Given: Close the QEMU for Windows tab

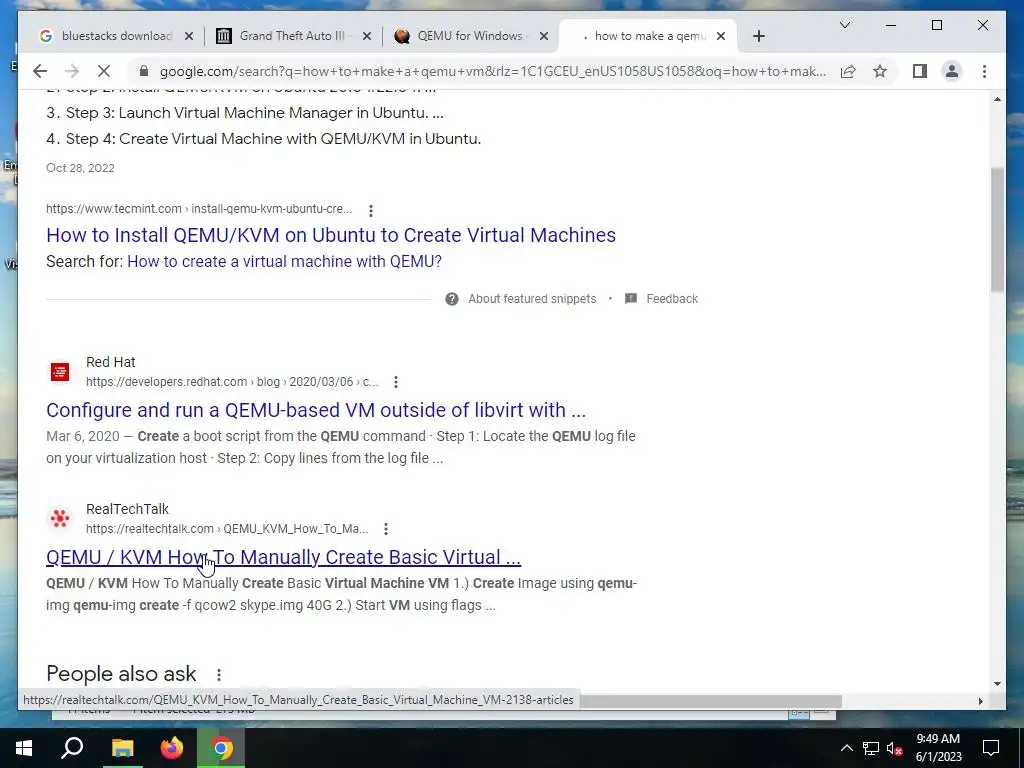Looking at the screenshot, I should point(544,37).
